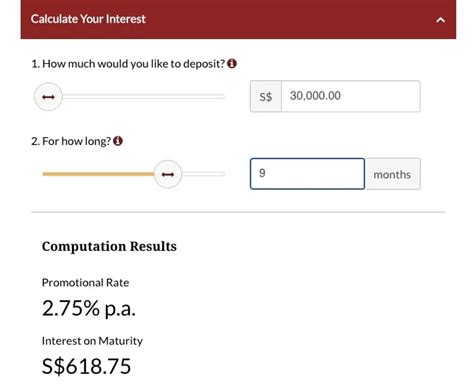Click the duration slider handle
This screenshot has height=388, width=474.
pyautogui.click(x=168, y=174)
